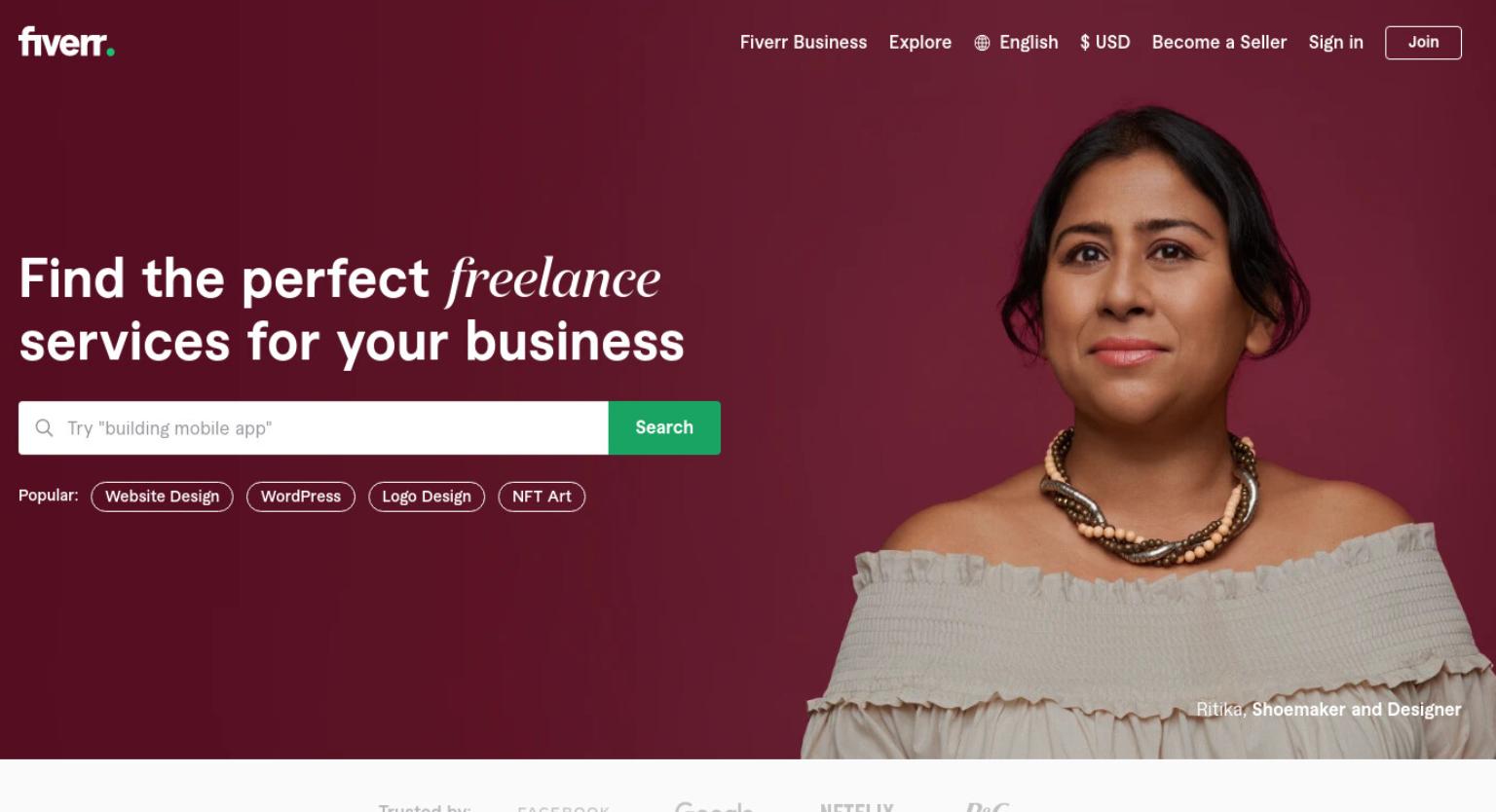The width and height of the screenshot is (1496, 812).
Task: Click the green Search button
Action: 664,427
